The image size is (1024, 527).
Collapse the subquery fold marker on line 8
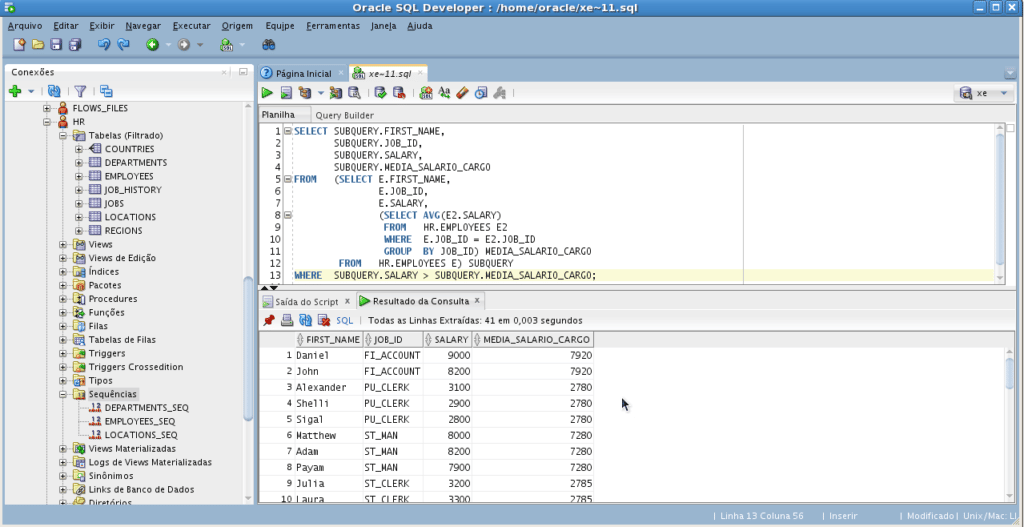coord(287,215)
